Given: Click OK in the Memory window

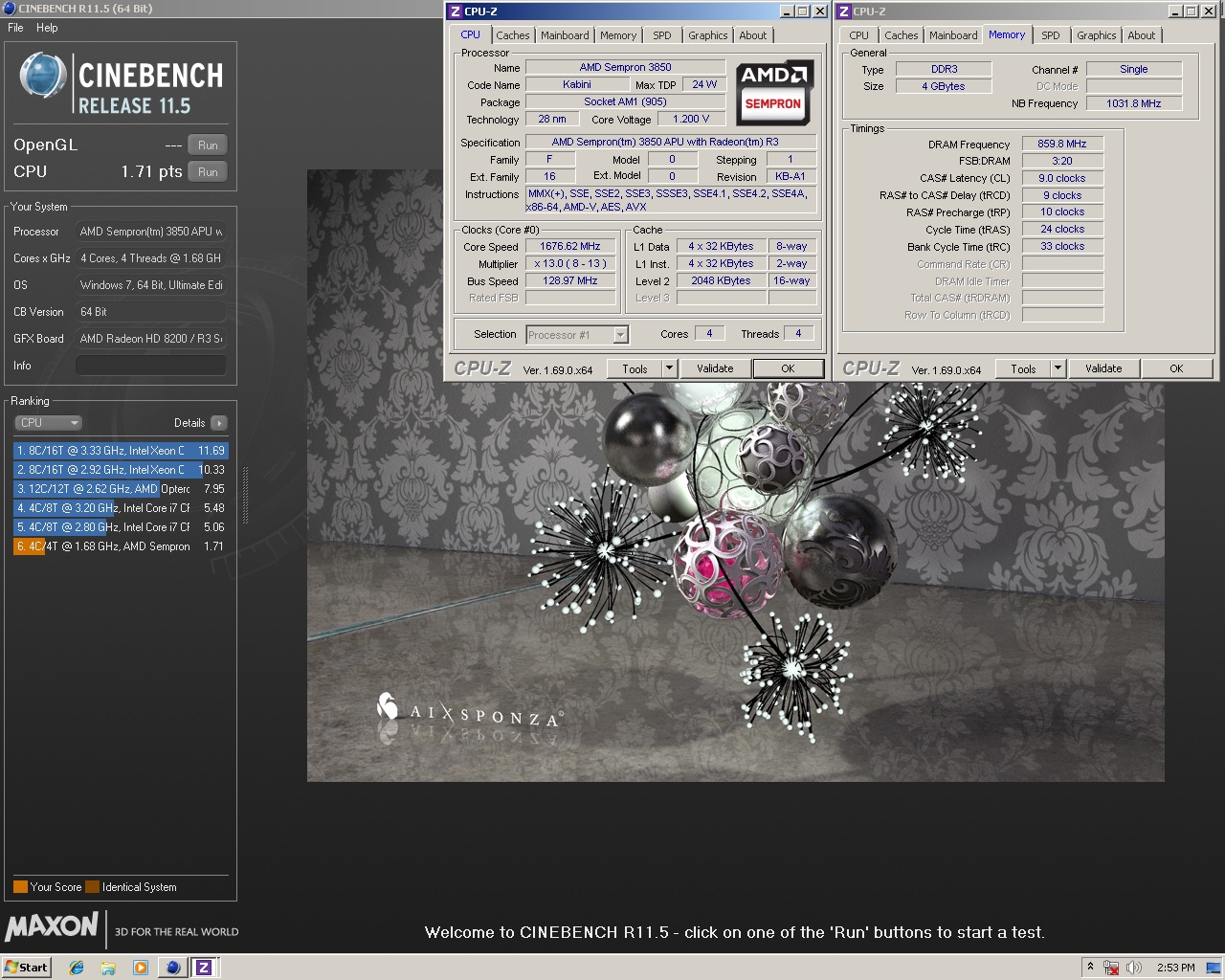Looking at the screenshot, I should point(1176,368).
